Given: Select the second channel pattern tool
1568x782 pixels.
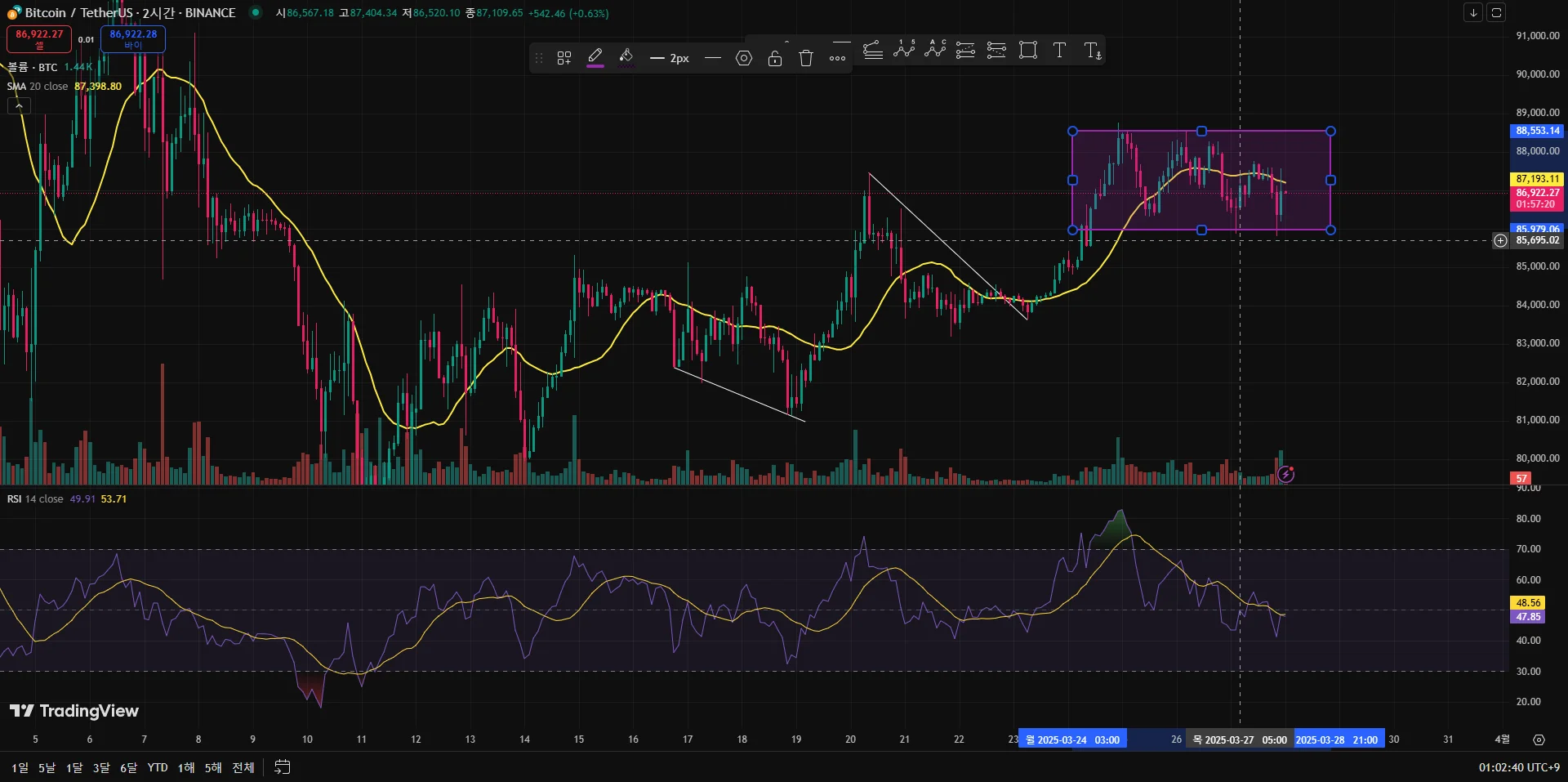Looking at the screenshot, I should click(x=996, y=50).
